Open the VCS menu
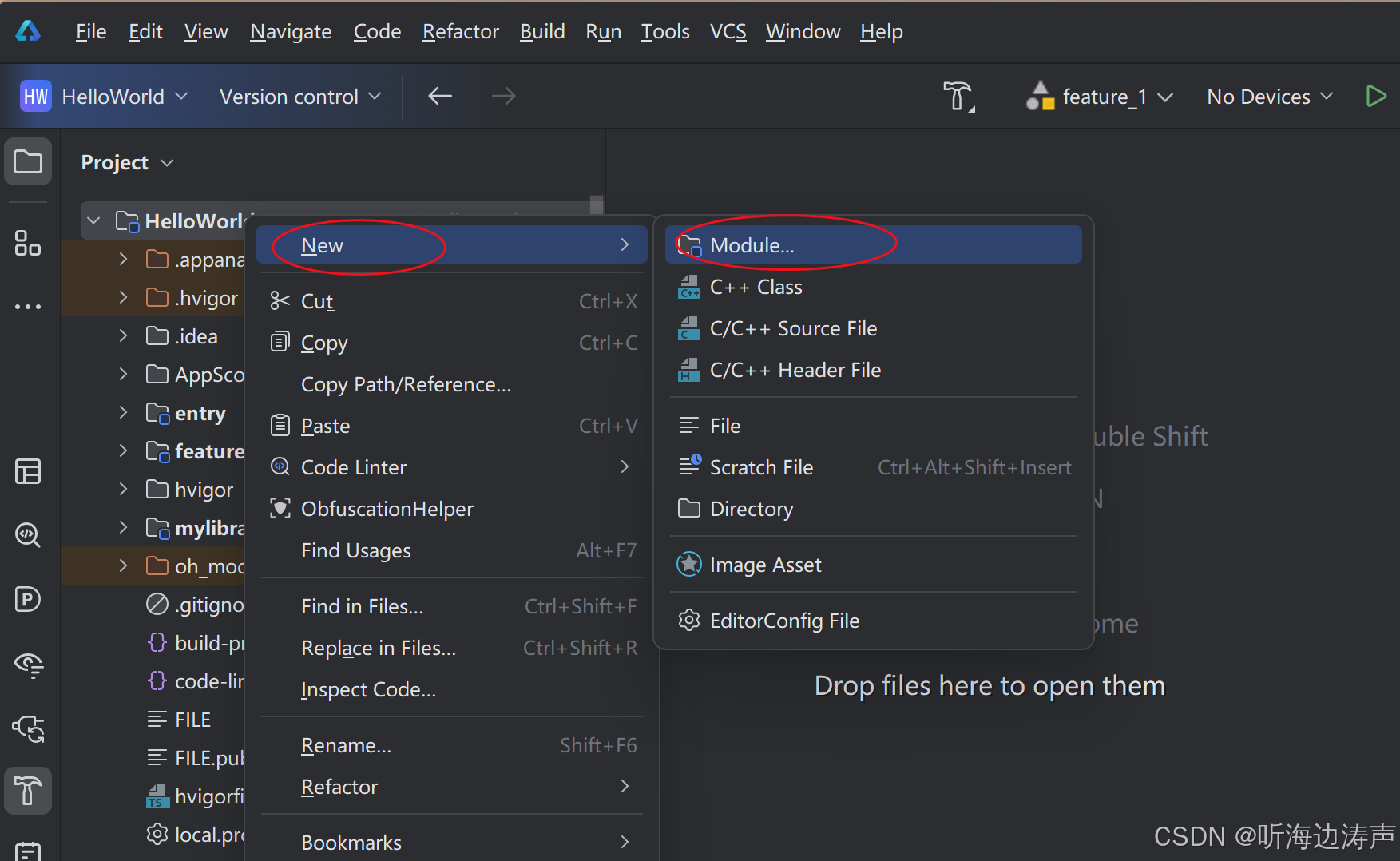The height and width of the screenshot is (861, 1400). [728, 31]
